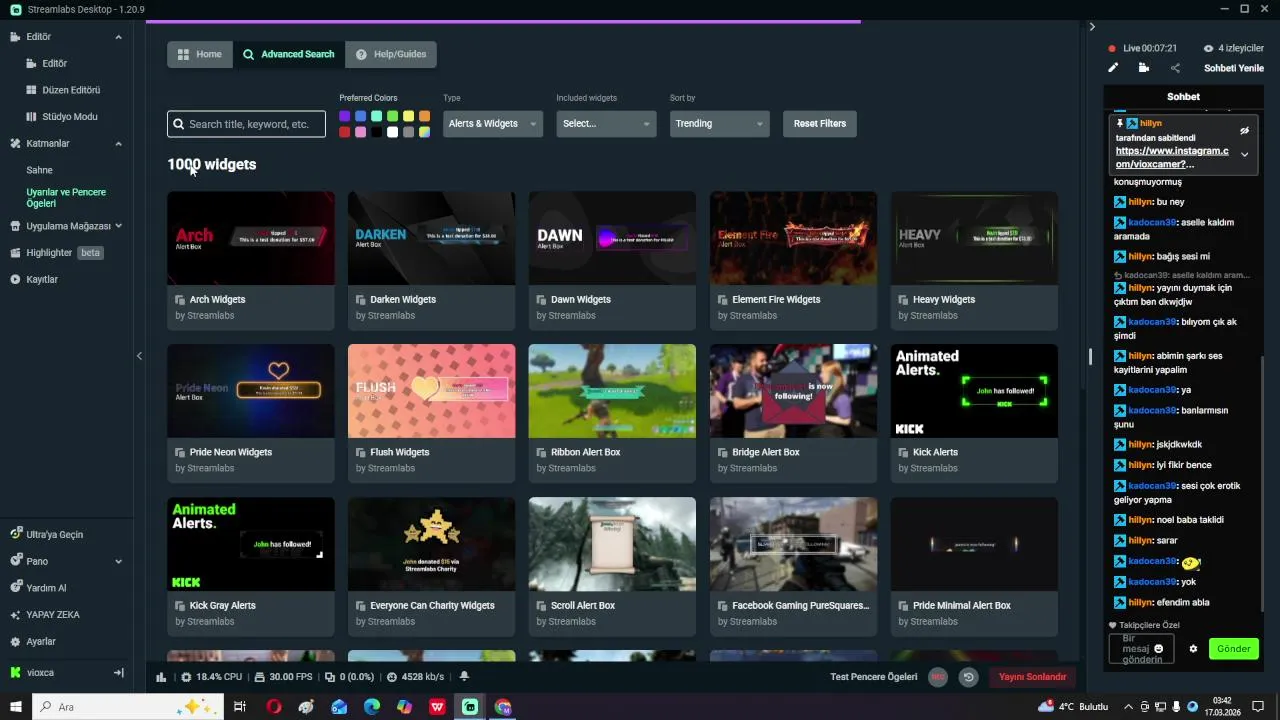Open the Kick Alerts thumbnail
The image size is (1280, 720).
[974, 391]
